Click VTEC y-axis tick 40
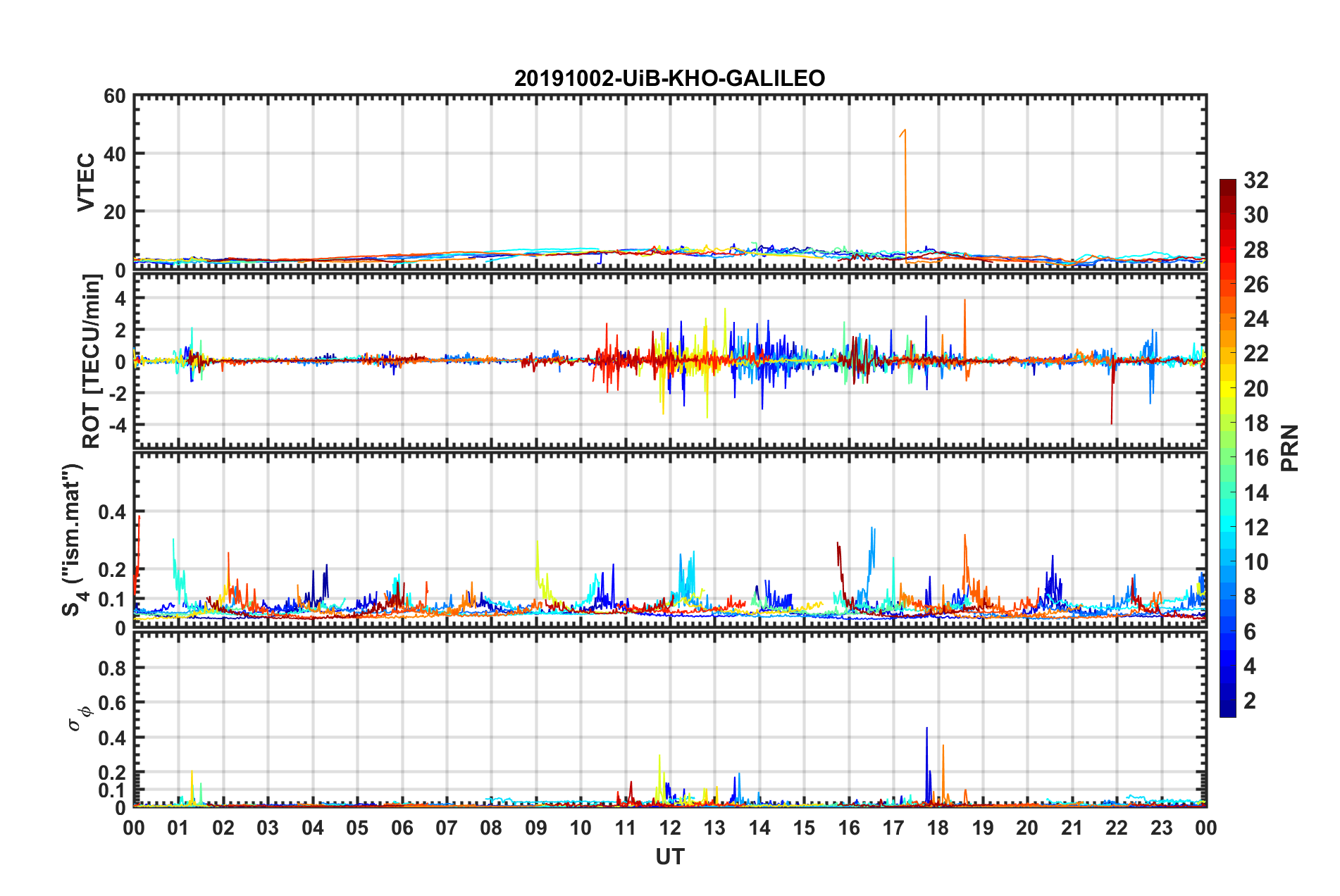The height and width of the screenshot is (896, 1340). tap(115, 154)
